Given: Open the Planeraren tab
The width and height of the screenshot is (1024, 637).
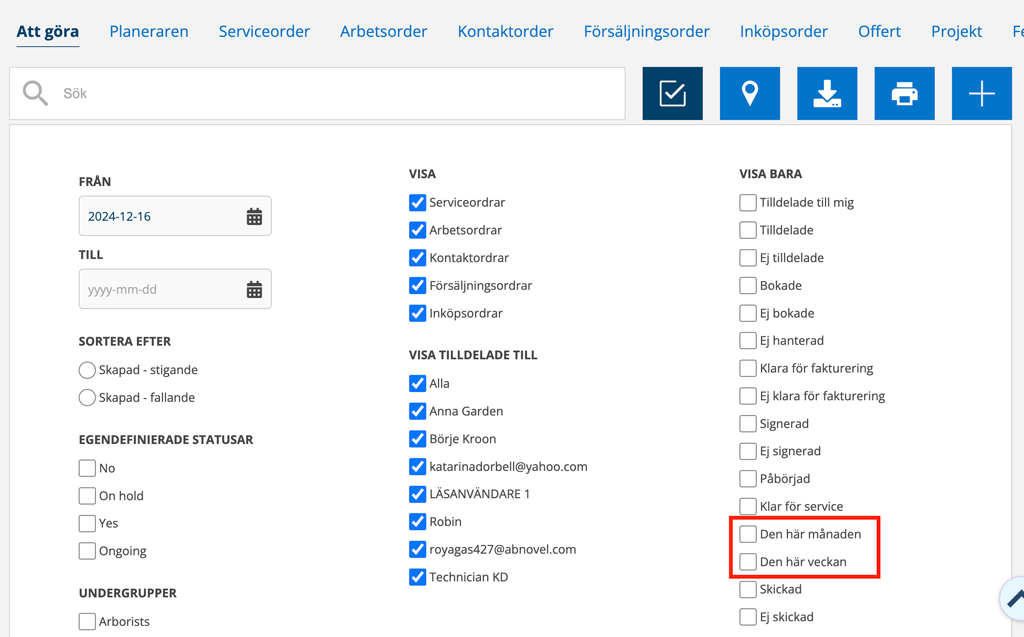Looking at the screenshot, I should click(149, 31).
